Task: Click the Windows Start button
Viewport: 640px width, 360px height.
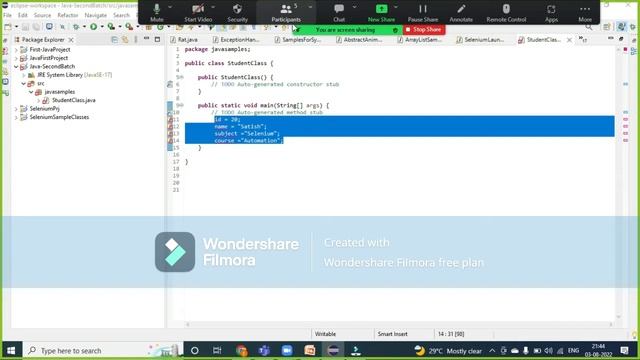Action: click(x=11, y=350)
